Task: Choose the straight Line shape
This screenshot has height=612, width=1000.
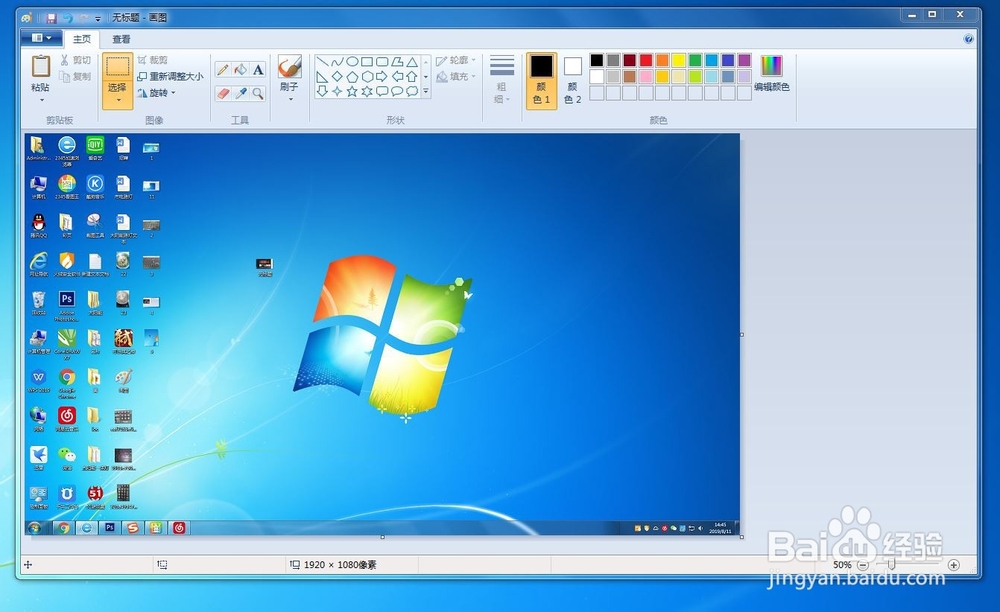Action: (x=323, y=61)
